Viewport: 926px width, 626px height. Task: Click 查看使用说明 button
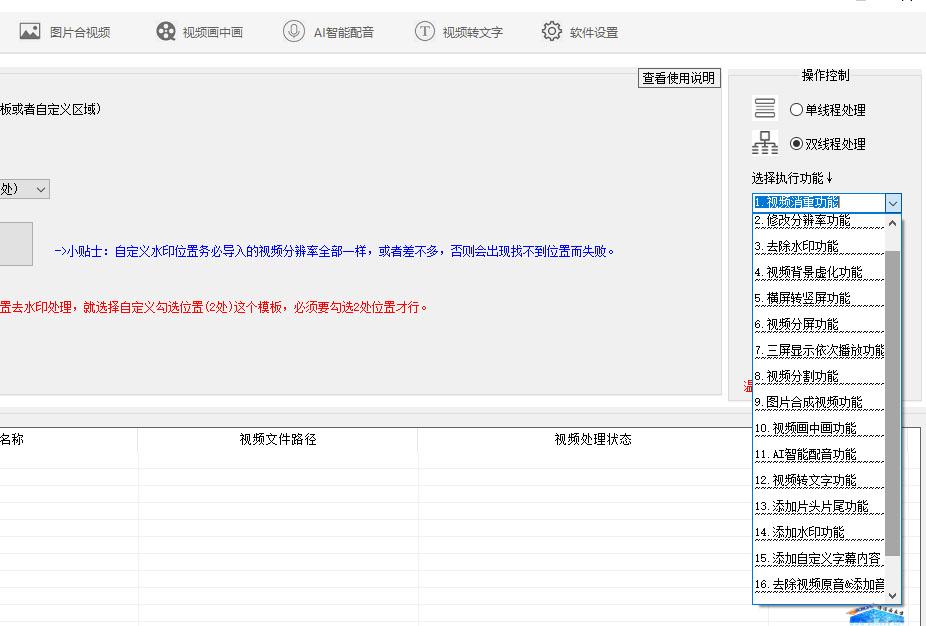pyautogui.click(x=679, y=78)
